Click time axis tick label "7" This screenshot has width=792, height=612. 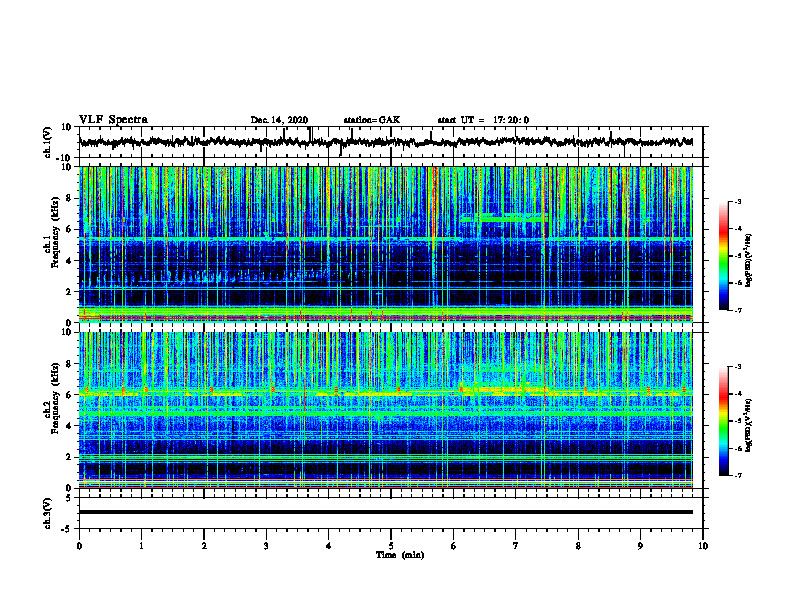coord(516,546)
